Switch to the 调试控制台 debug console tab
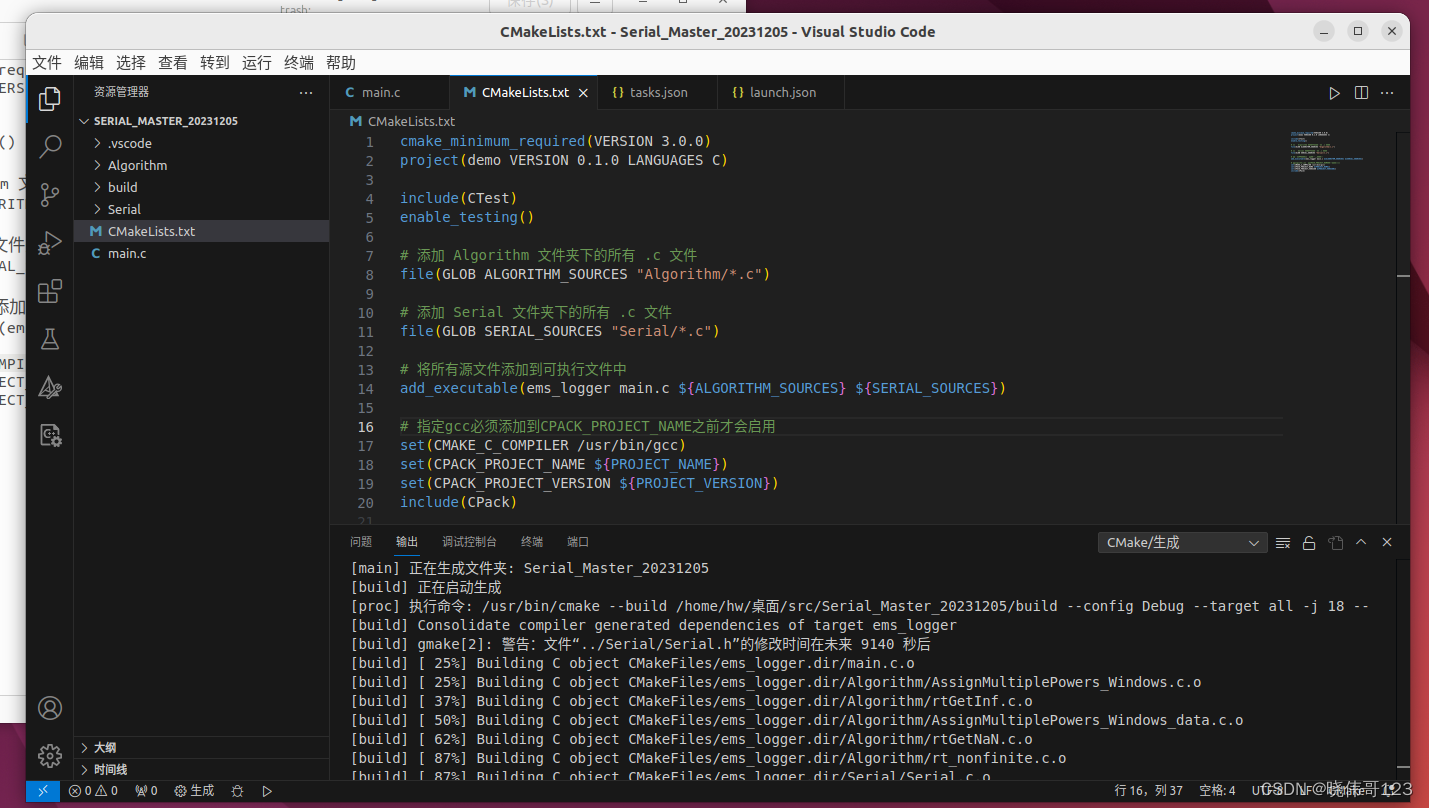Viewport: 1429px width, 808px height. (x=470, y=542)
